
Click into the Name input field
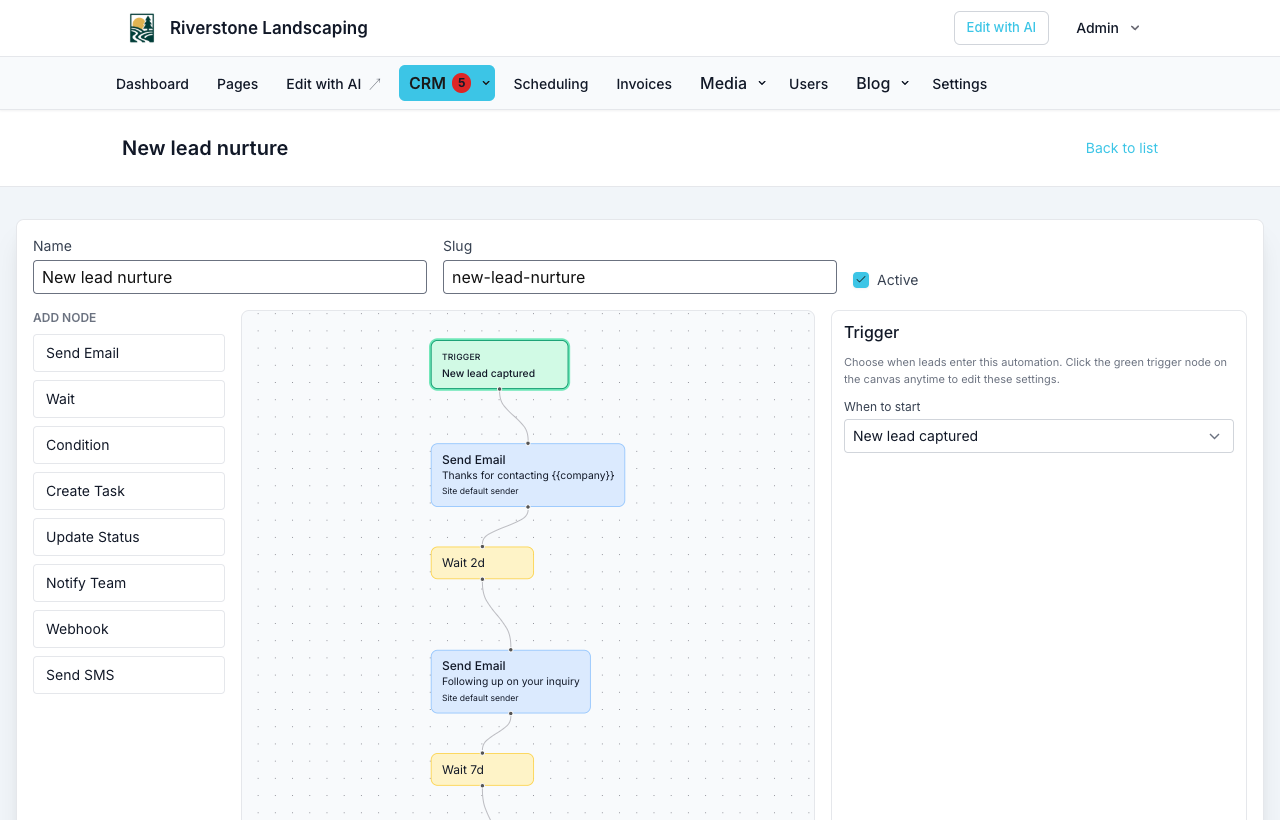230,277
